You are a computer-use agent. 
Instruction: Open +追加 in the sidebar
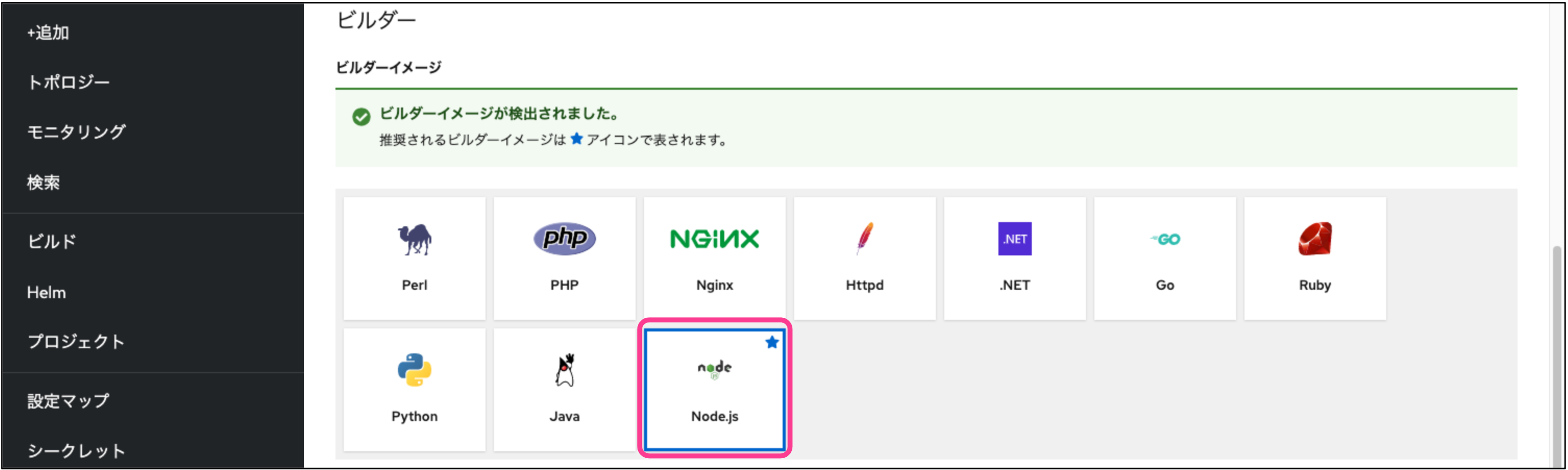pos(48,32)
